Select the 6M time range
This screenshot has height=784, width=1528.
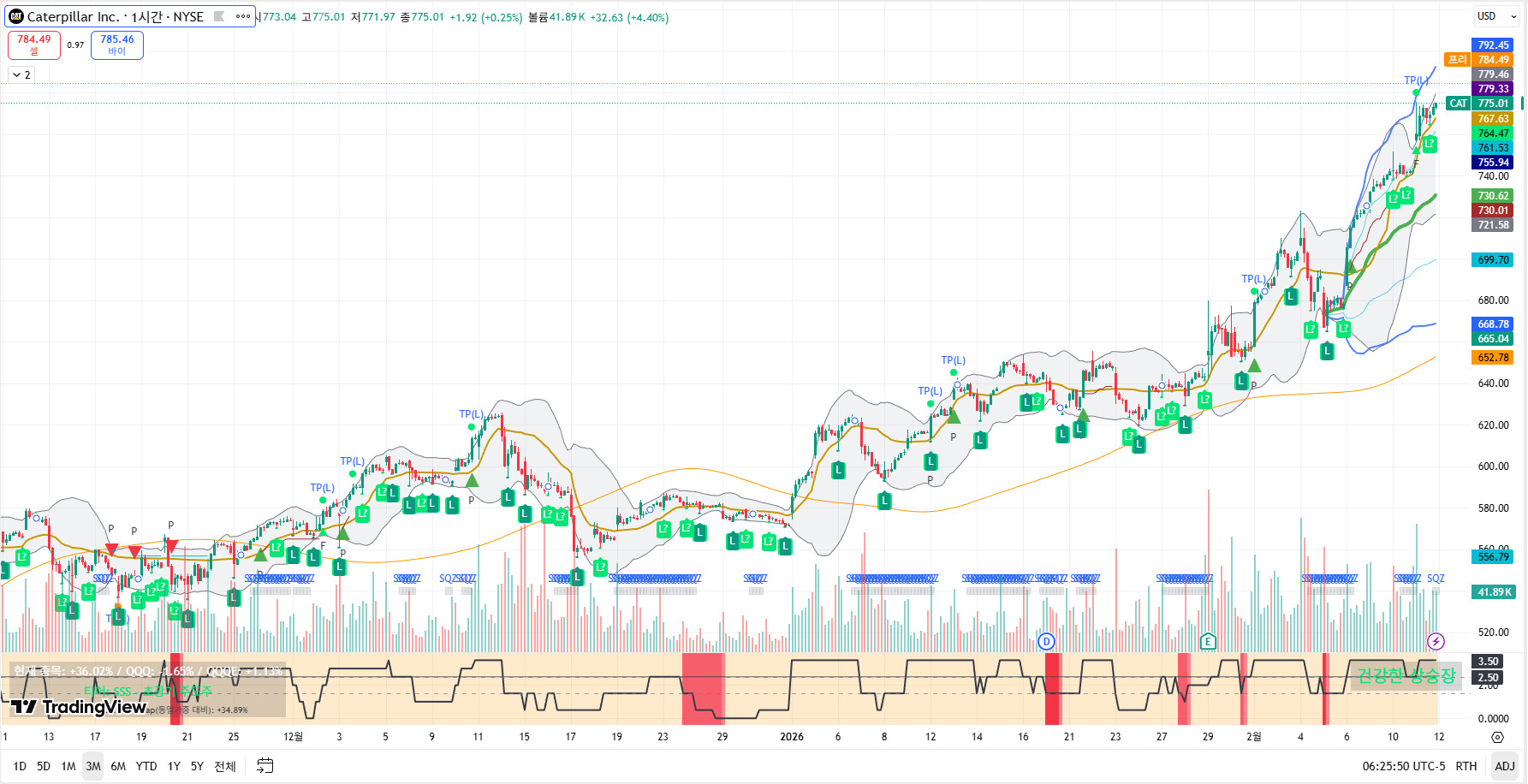click(118, 766)
